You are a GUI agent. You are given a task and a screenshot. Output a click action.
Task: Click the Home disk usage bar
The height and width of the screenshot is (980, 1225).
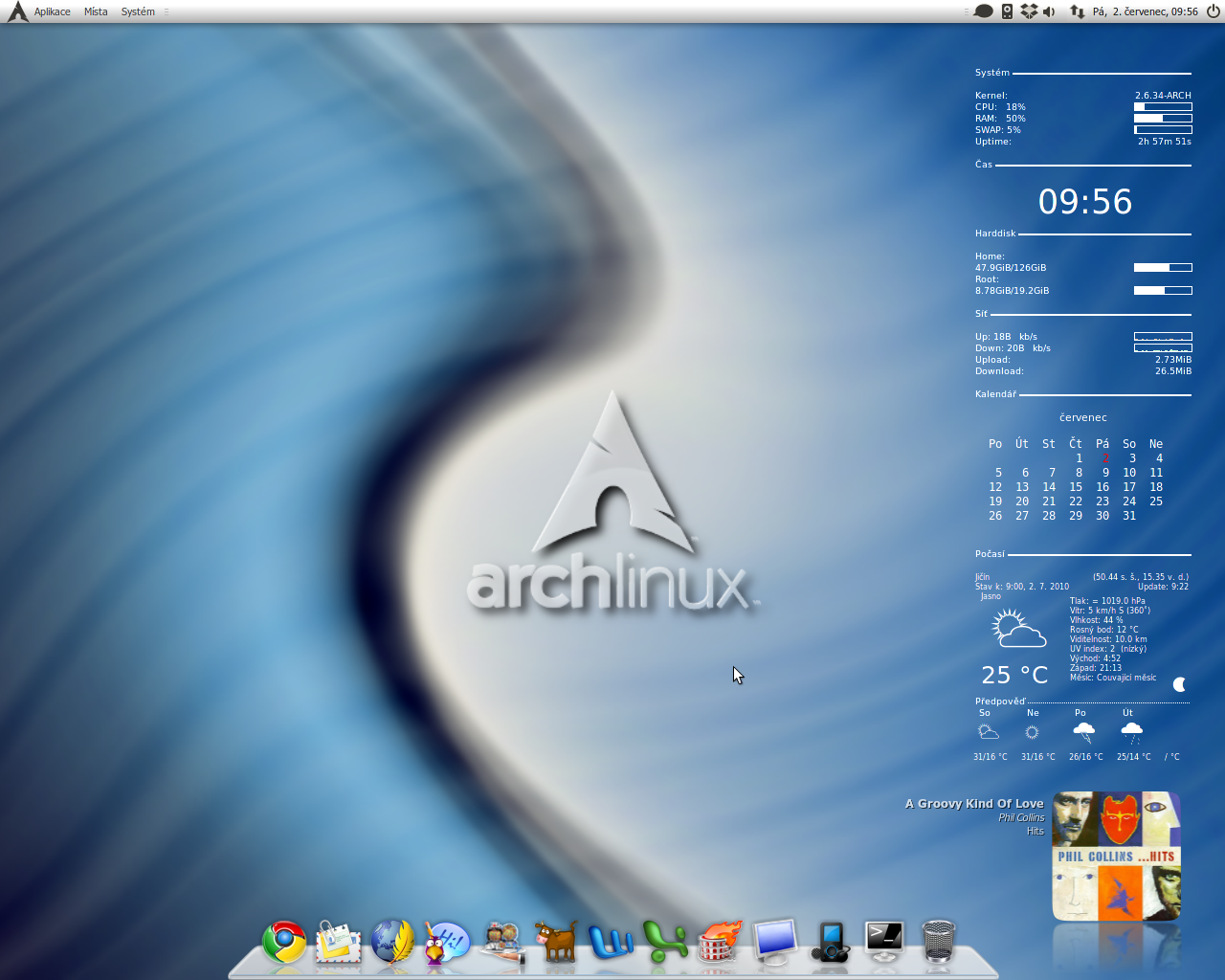1163,268
